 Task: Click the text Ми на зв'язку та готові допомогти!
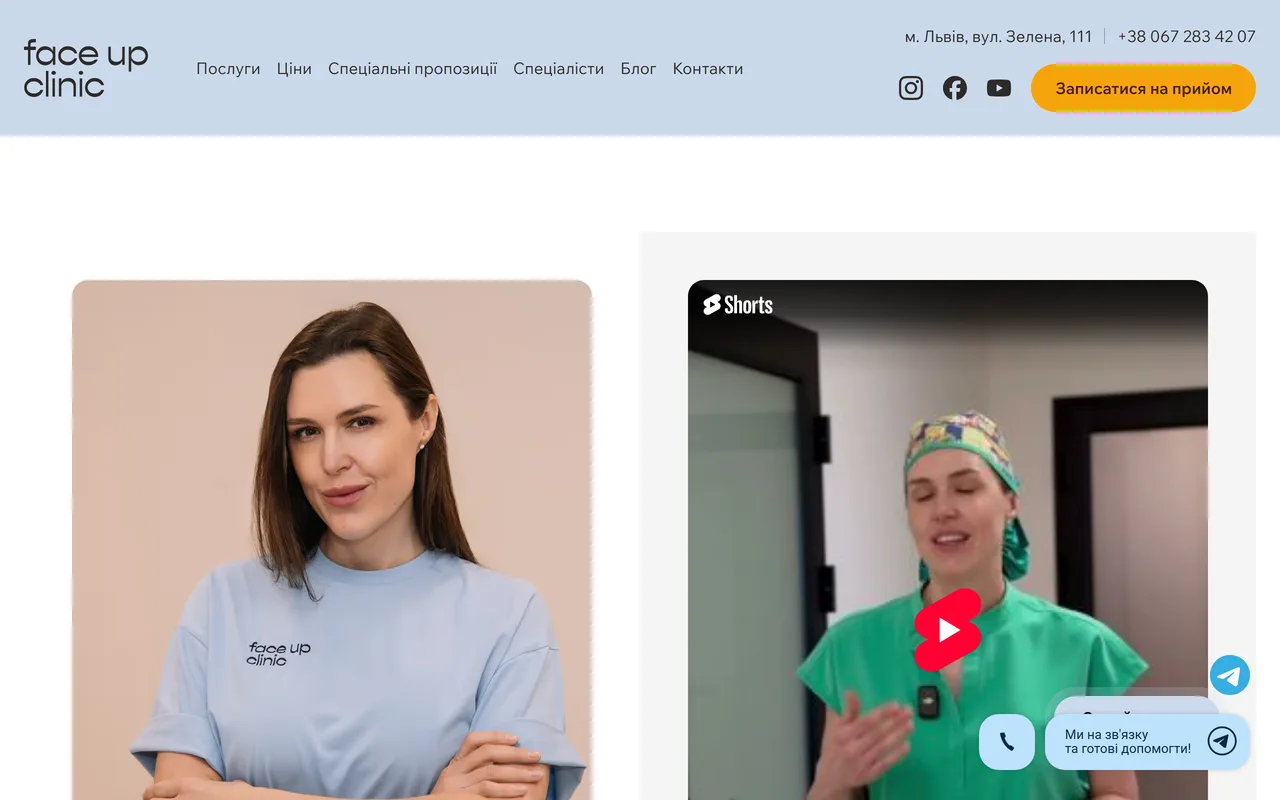pyautogui.click(x=1128, y=741)
